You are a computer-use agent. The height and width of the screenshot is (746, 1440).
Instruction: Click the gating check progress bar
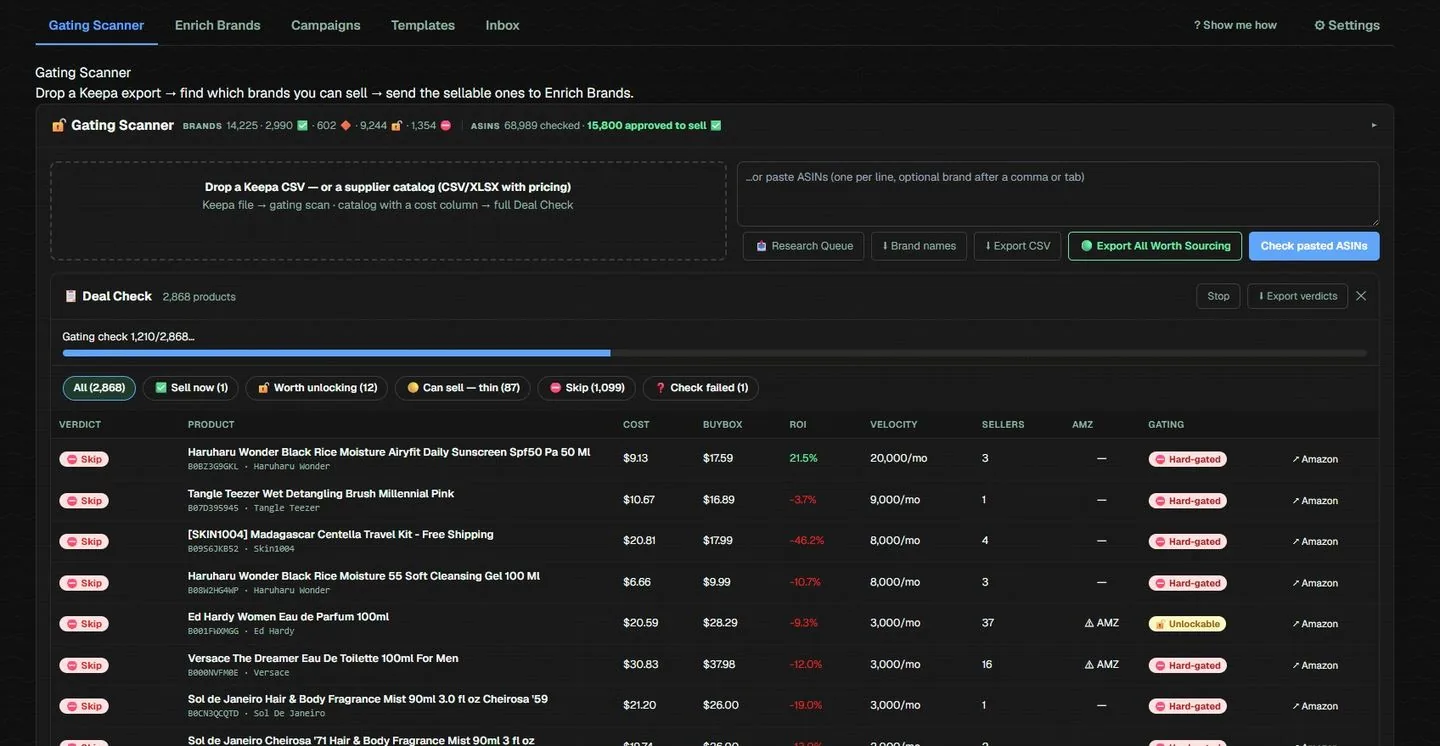coord(714,353)
